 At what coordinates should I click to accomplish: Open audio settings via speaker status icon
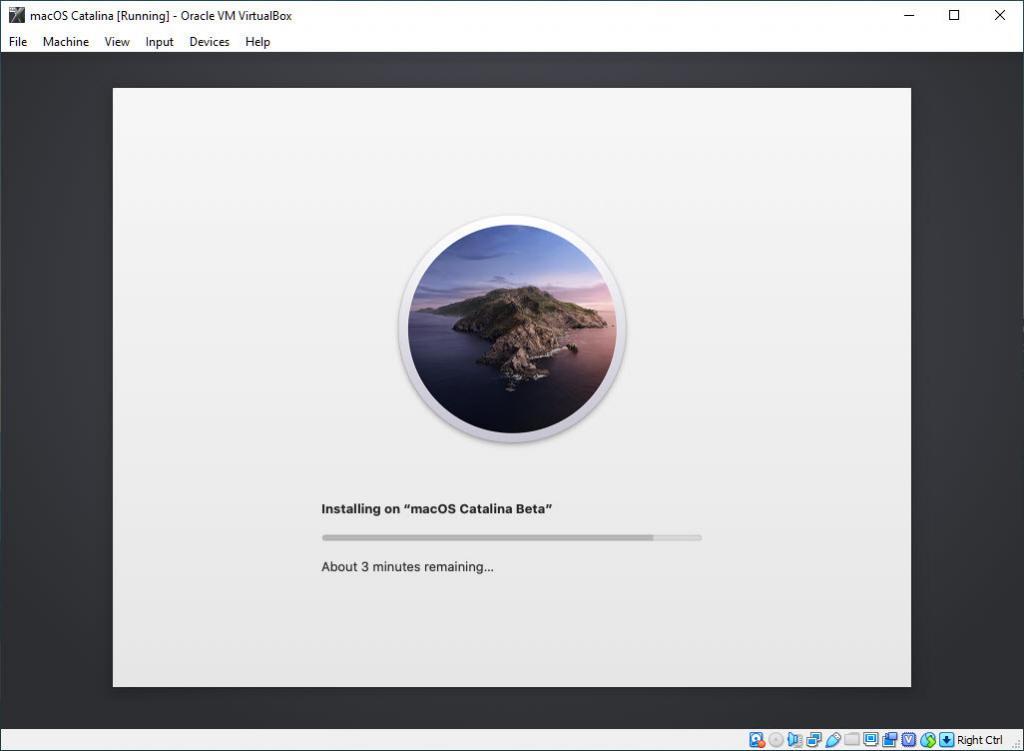794,739
